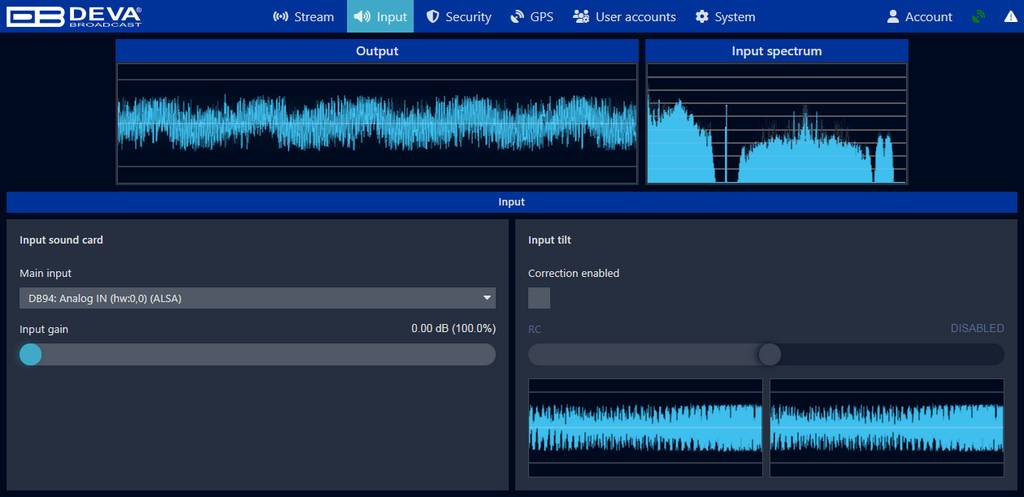Image resolution: width=1024 pixels, height=497 pixels.
Task: Click the Security shield icon
Action: (x=432, y=17)
